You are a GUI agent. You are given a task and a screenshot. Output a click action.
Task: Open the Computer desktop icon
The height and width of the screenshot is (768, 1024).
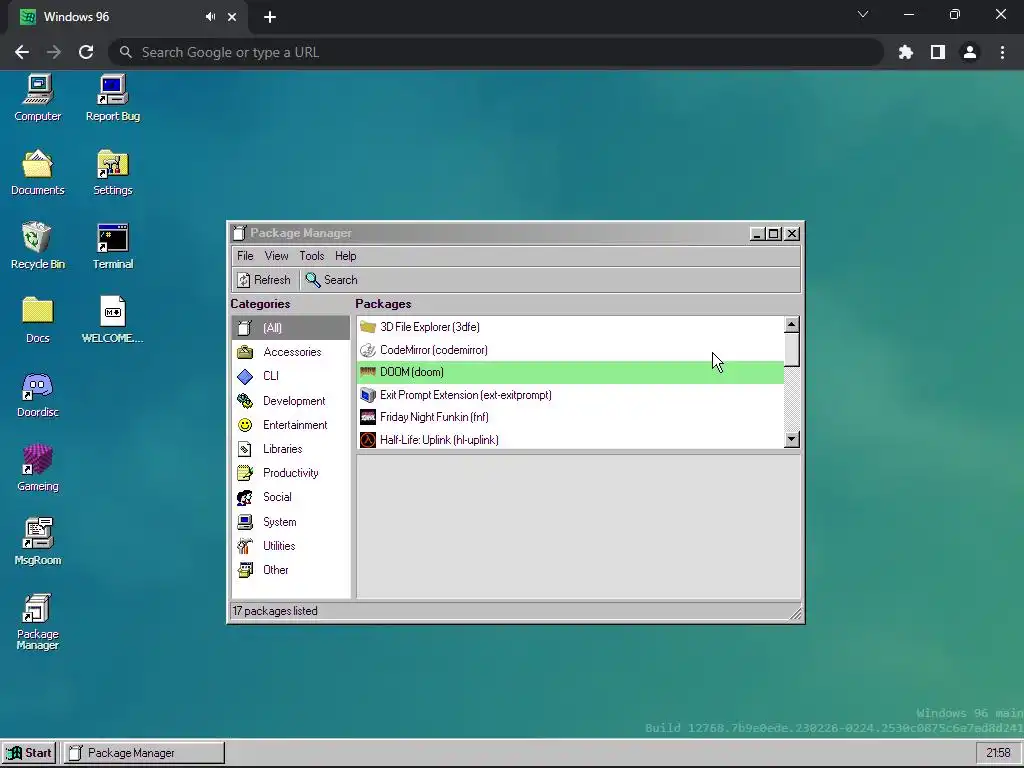37,98
